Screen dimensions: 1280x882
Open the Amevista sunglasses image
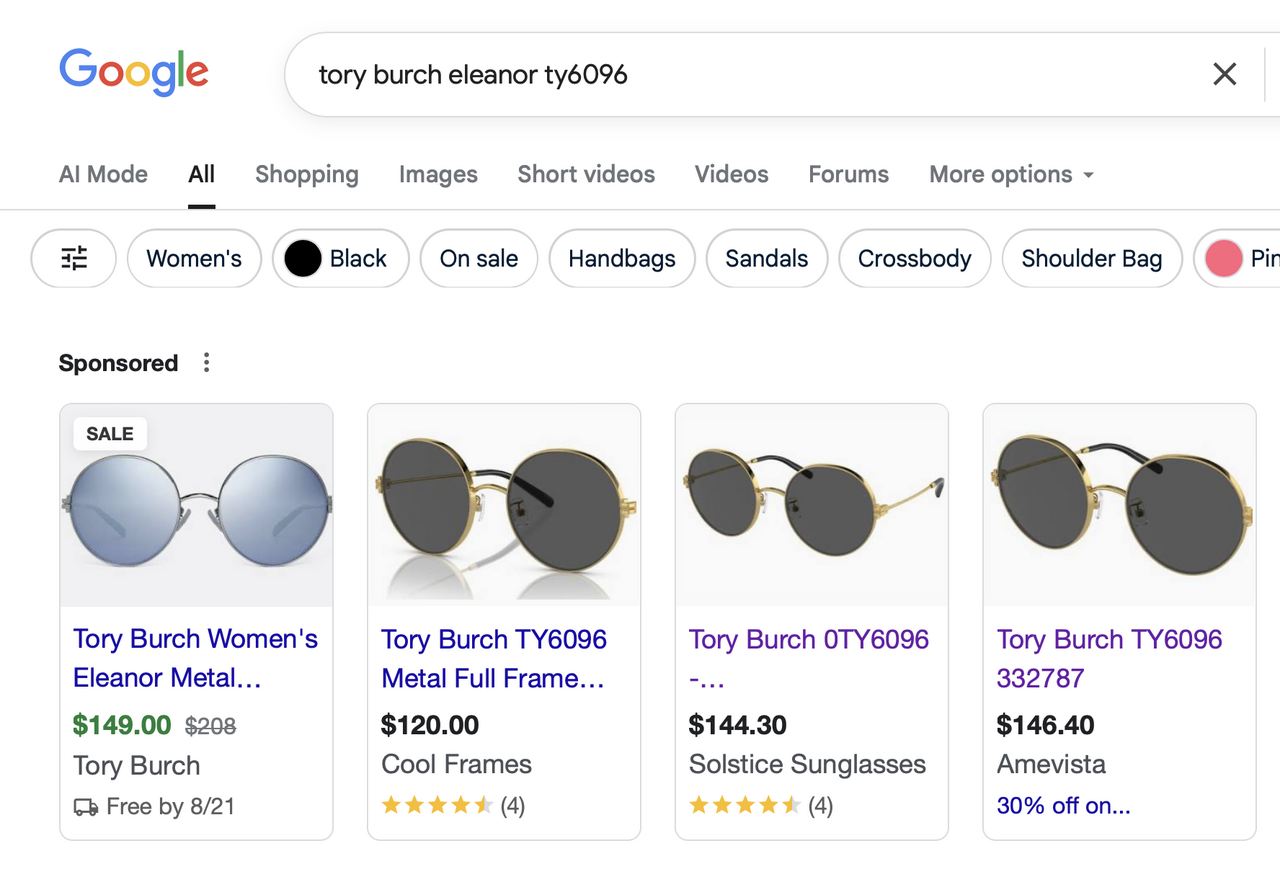(1120, 505)
